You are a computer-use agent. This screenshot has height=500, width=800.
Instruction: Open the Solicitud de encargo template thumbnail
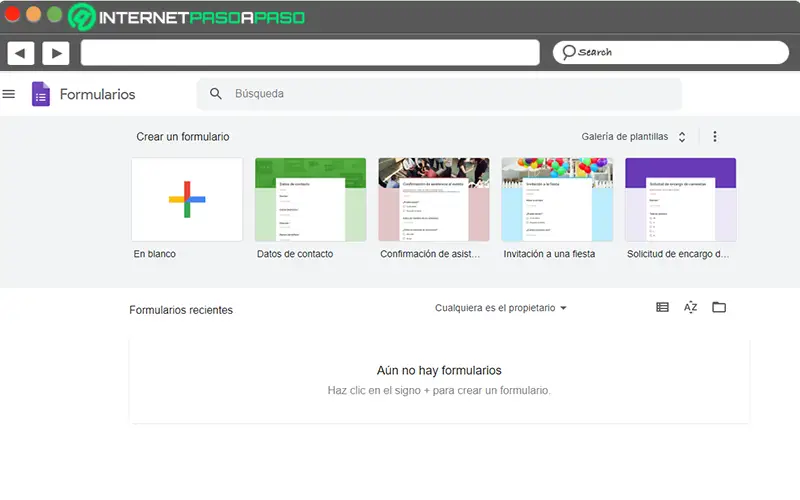pyautogui.click(x=681, y=199)
